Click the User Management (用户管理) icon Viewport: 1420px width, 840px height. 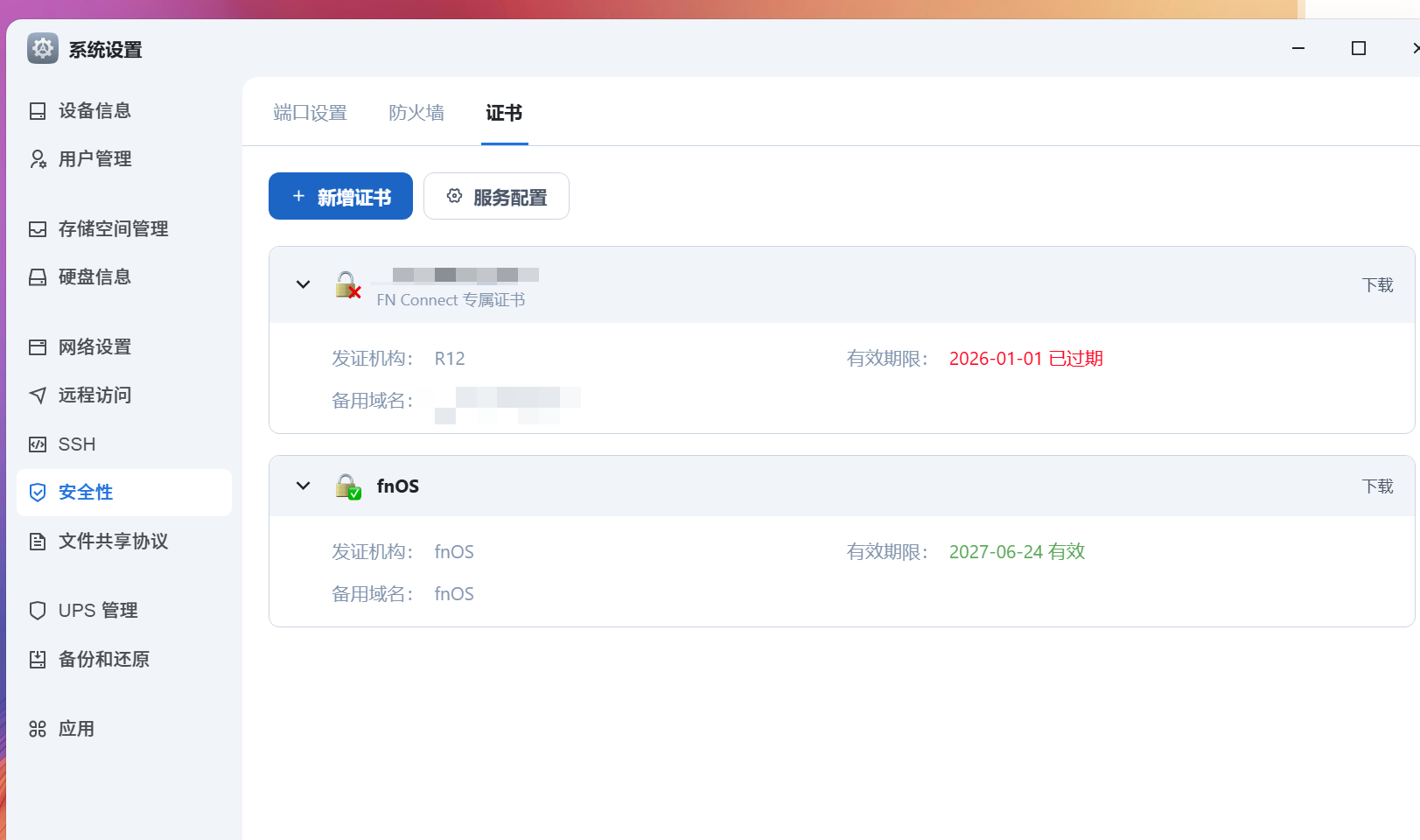(x=38, y=159)
